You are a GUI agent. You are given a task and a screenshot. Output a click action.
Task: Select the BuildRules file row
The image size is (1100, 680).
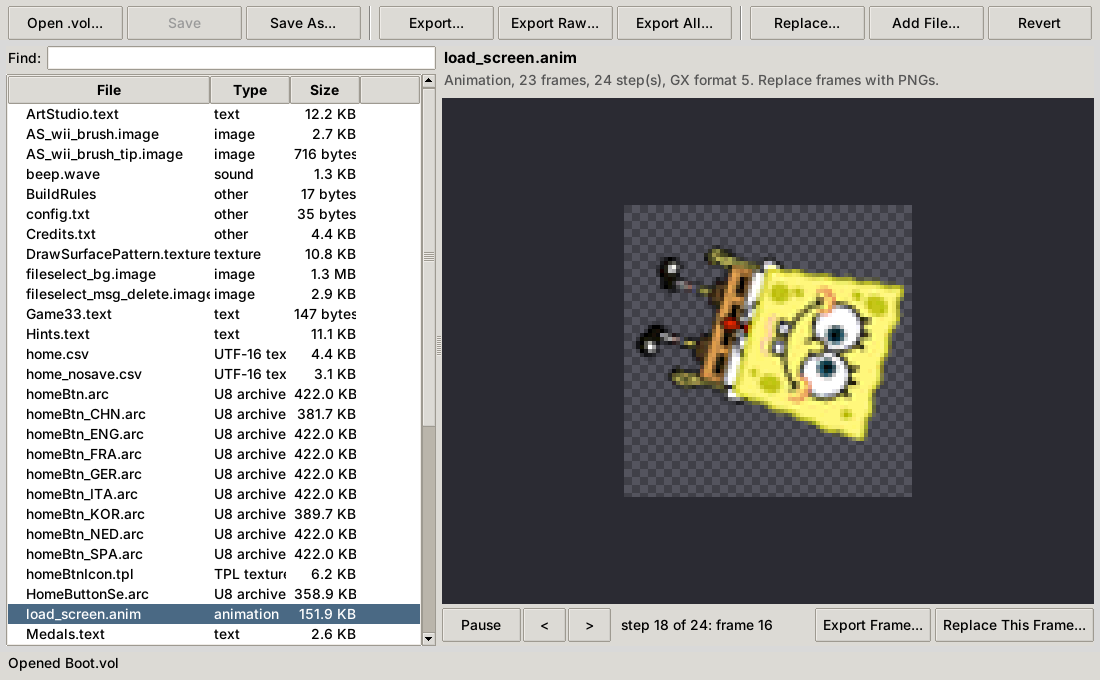point(214,194)
